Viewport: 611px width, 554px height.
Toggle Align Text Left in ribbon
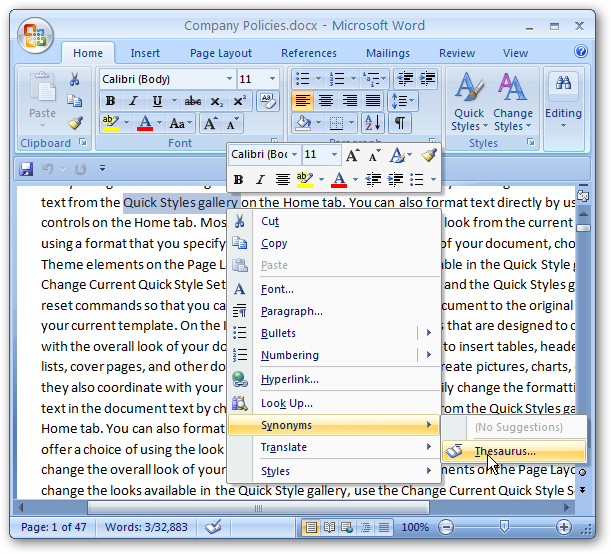click(302, 101)
